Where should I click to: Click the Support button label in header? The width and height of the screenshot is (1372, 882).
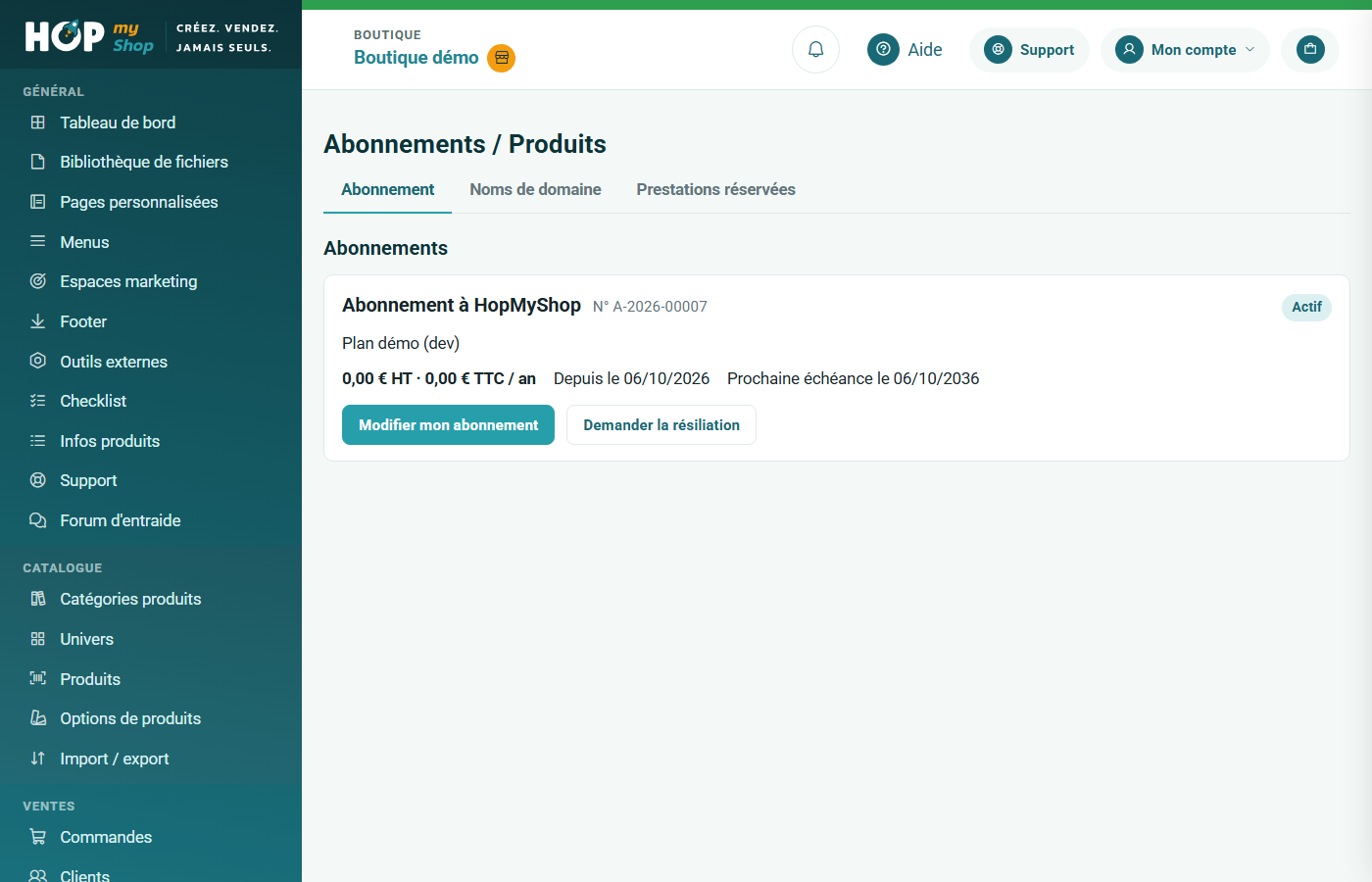[1047, 50]
